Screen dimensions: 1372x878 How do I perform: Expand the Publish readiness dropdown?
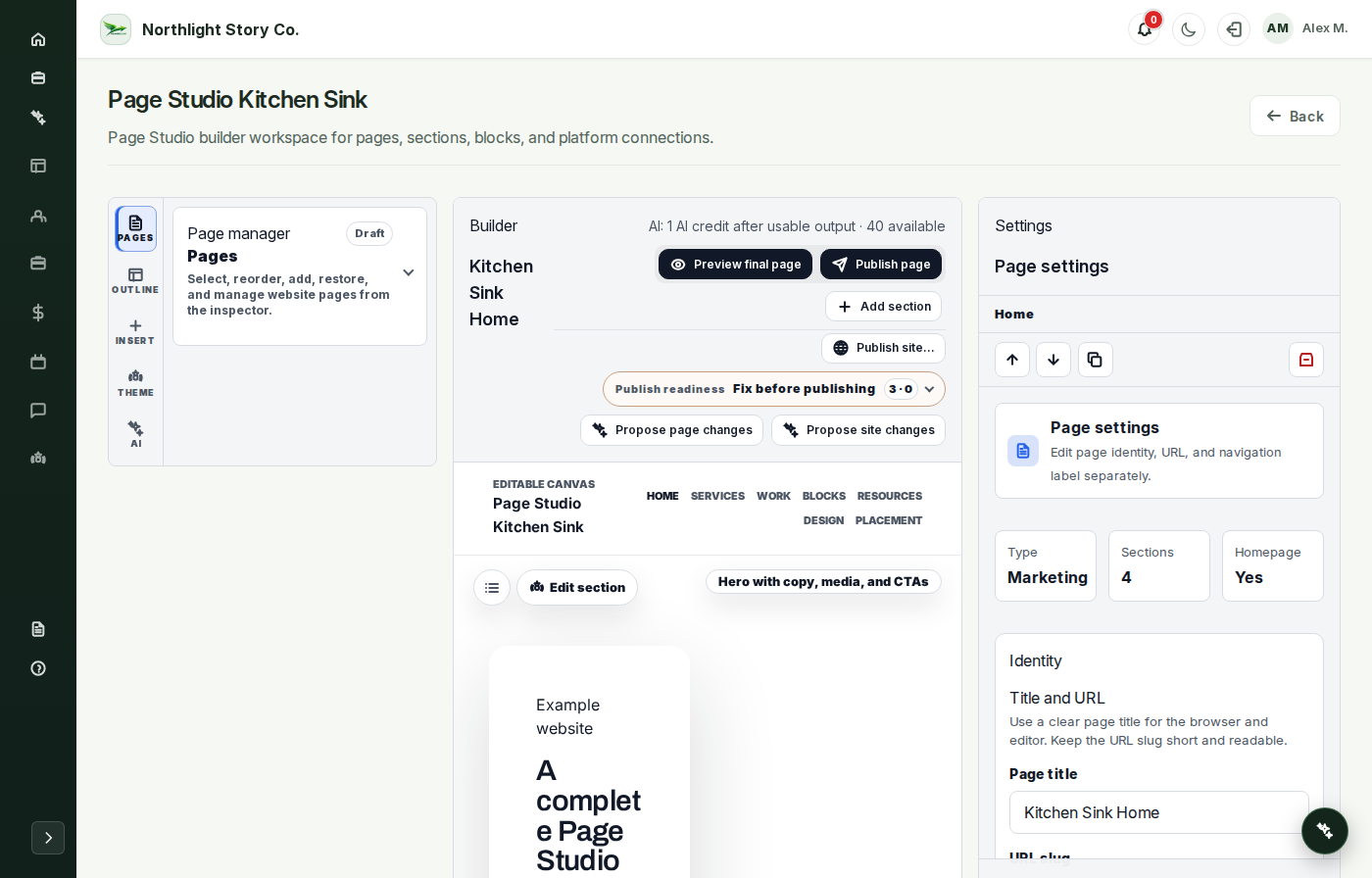774,389
